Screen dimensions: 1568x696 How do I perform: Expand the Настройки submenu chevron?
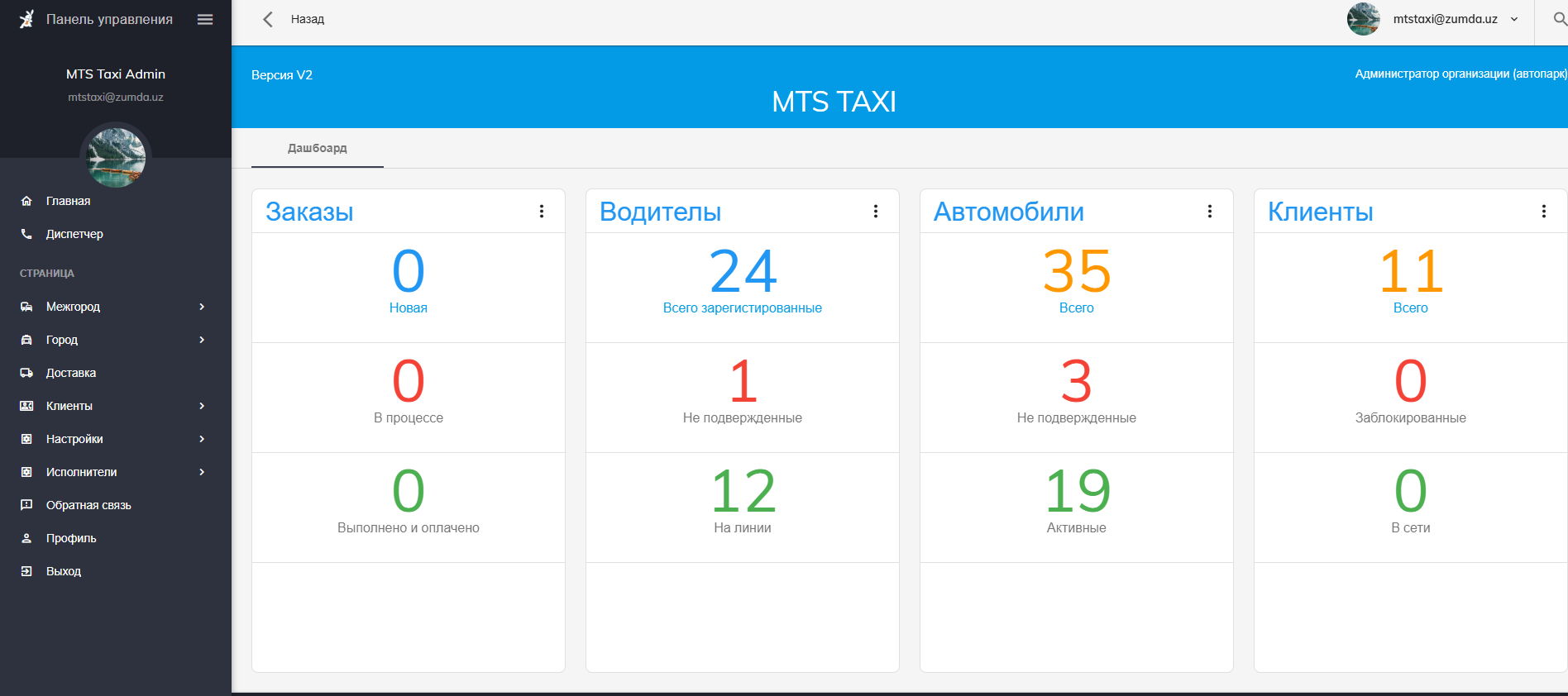click(202, 439)
